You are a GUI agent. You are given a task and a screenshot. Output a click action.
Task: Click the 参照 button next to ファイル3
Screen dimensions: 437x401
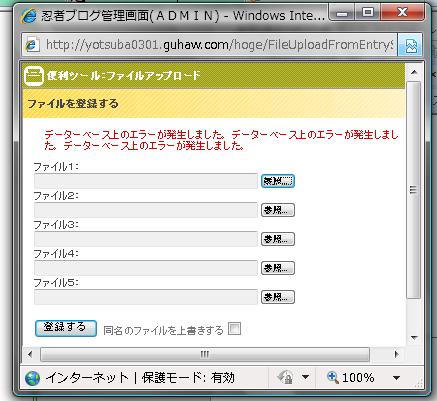coord(278,239)
